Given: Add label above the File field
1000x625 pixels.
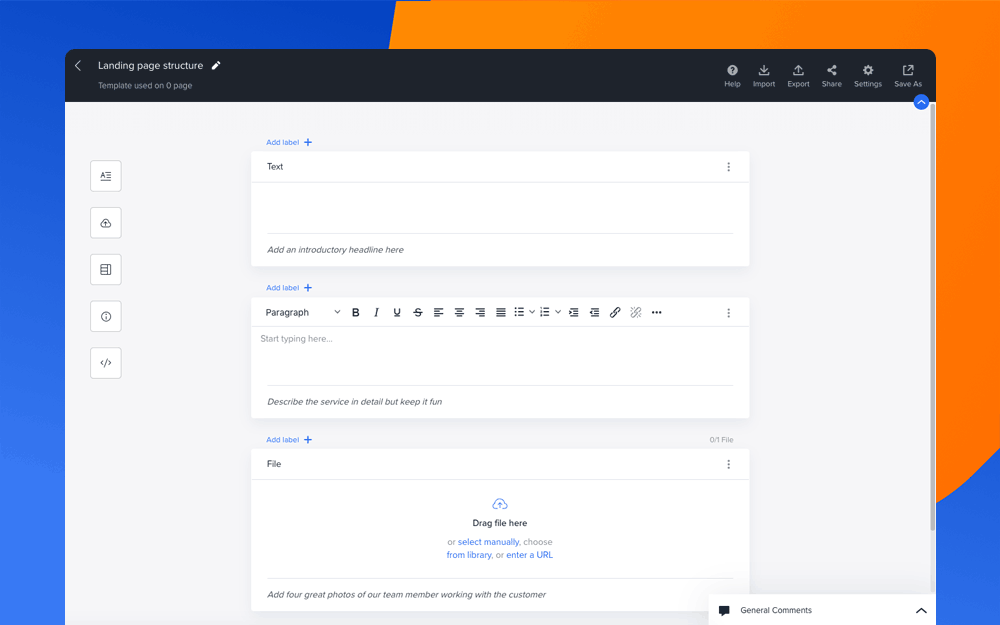Looking at the screenshot, I should (x=289, y=439).
